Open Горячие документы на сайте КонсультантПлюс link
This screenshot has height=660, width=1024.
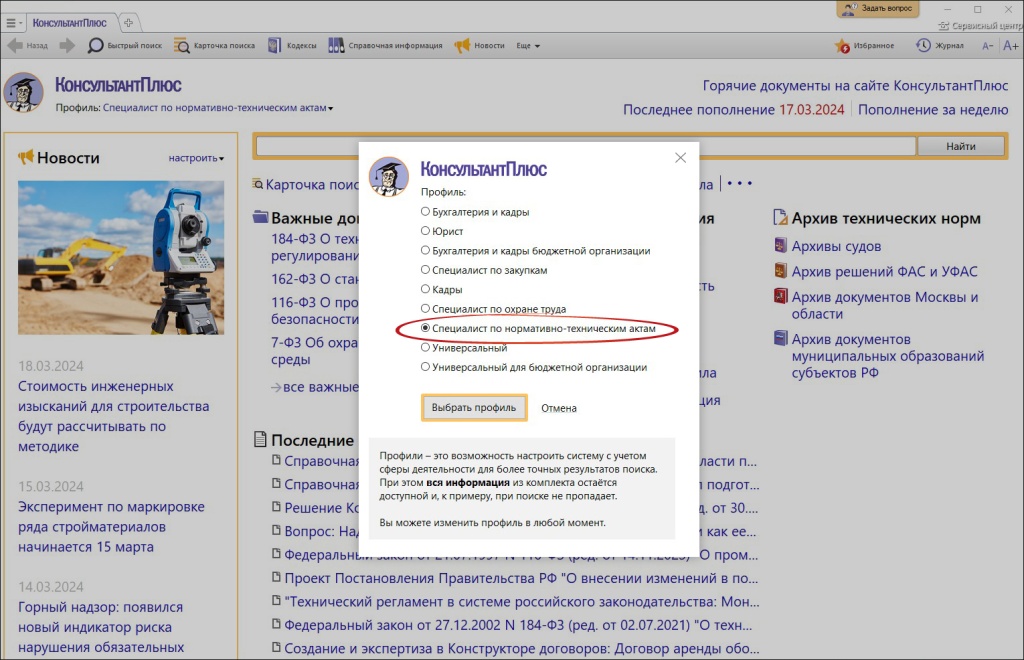click(856, 86)
